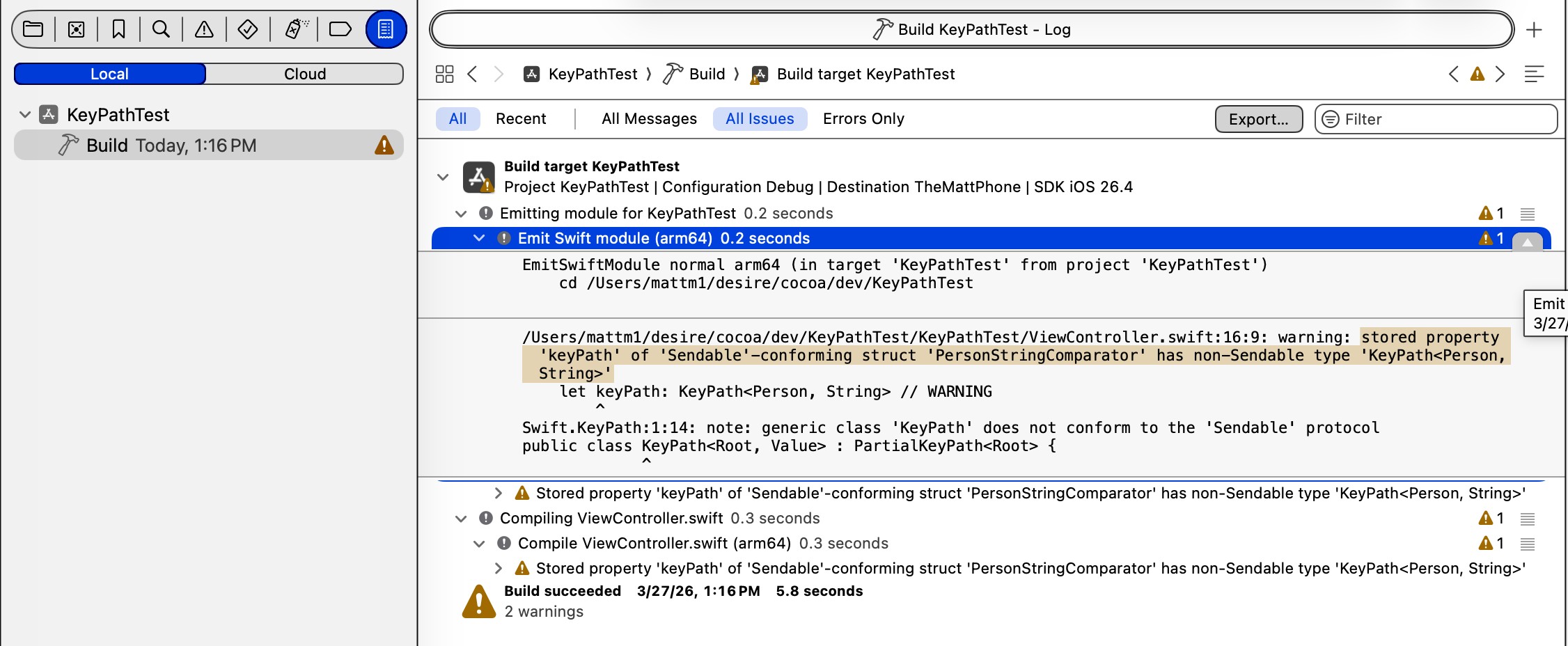
Task: Click Build target KeyPathTest in jump bar
Action: (x=853, y=74)
